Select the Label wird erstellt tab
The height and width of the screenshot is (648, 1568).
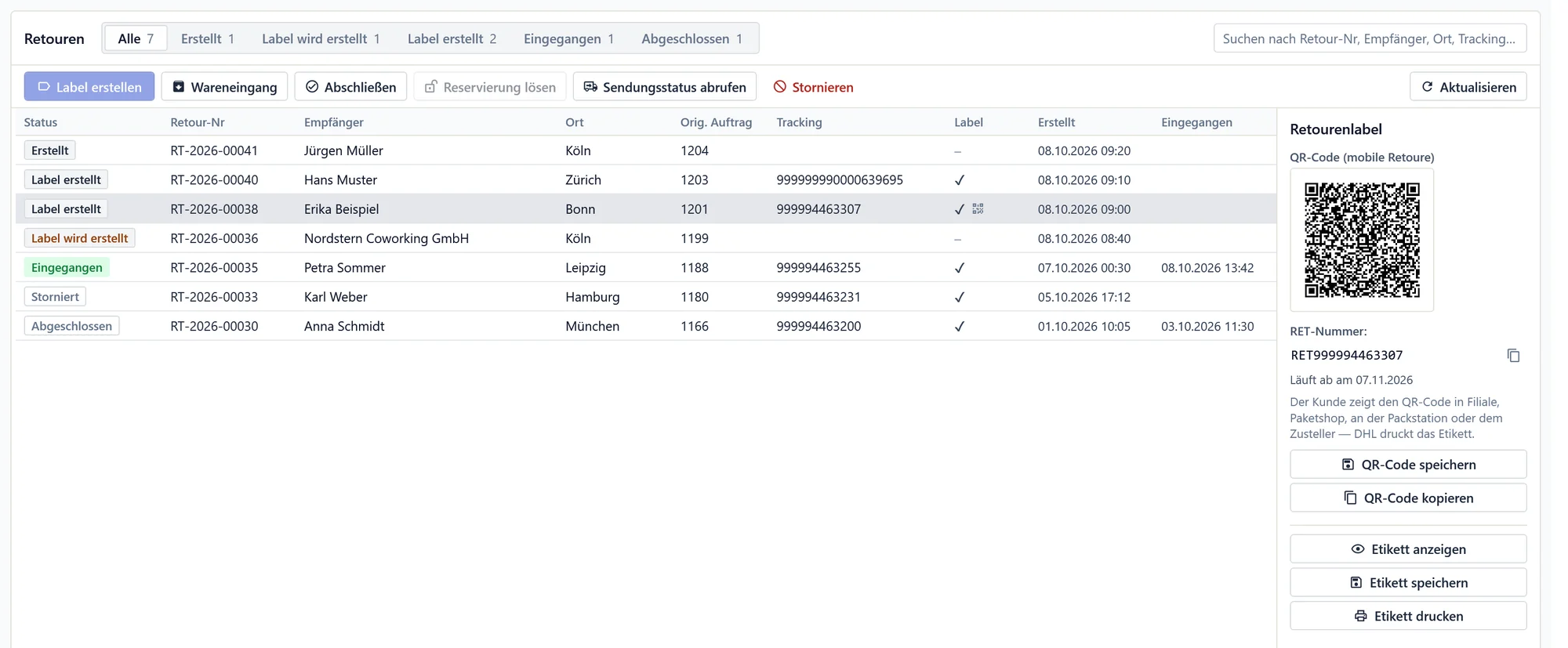(321, 38)
